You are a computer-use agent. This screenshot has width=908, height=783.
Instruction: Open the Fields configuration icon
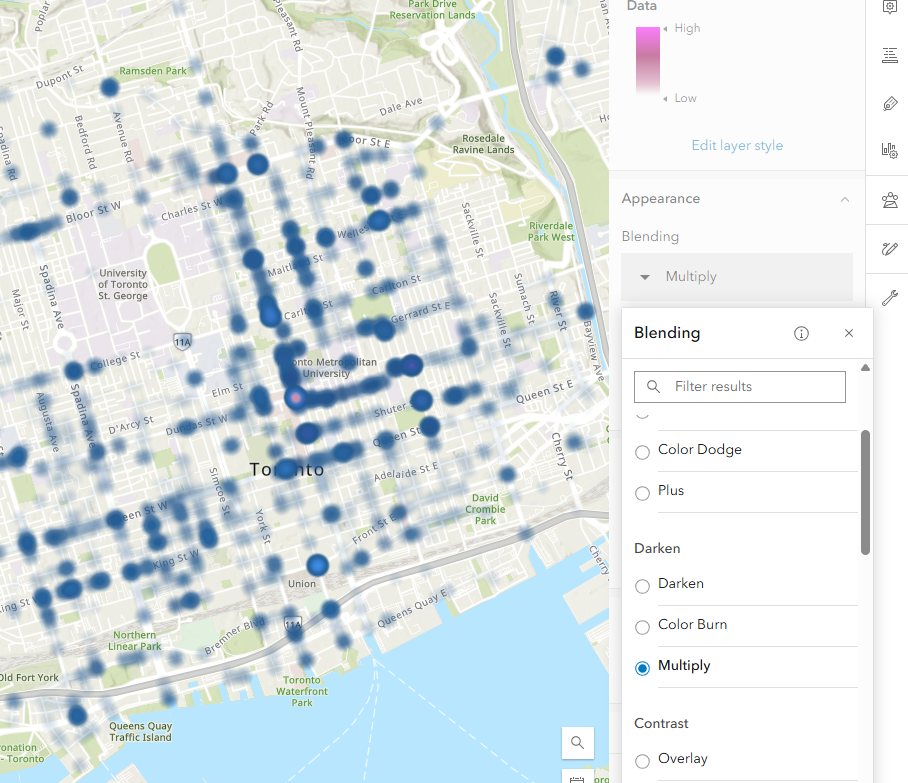click(x=889, y=56)
